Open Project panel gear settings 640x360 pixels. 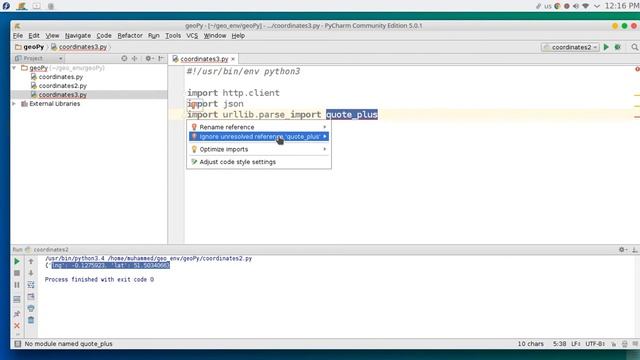pyautogui.click(x=149, y=58)
